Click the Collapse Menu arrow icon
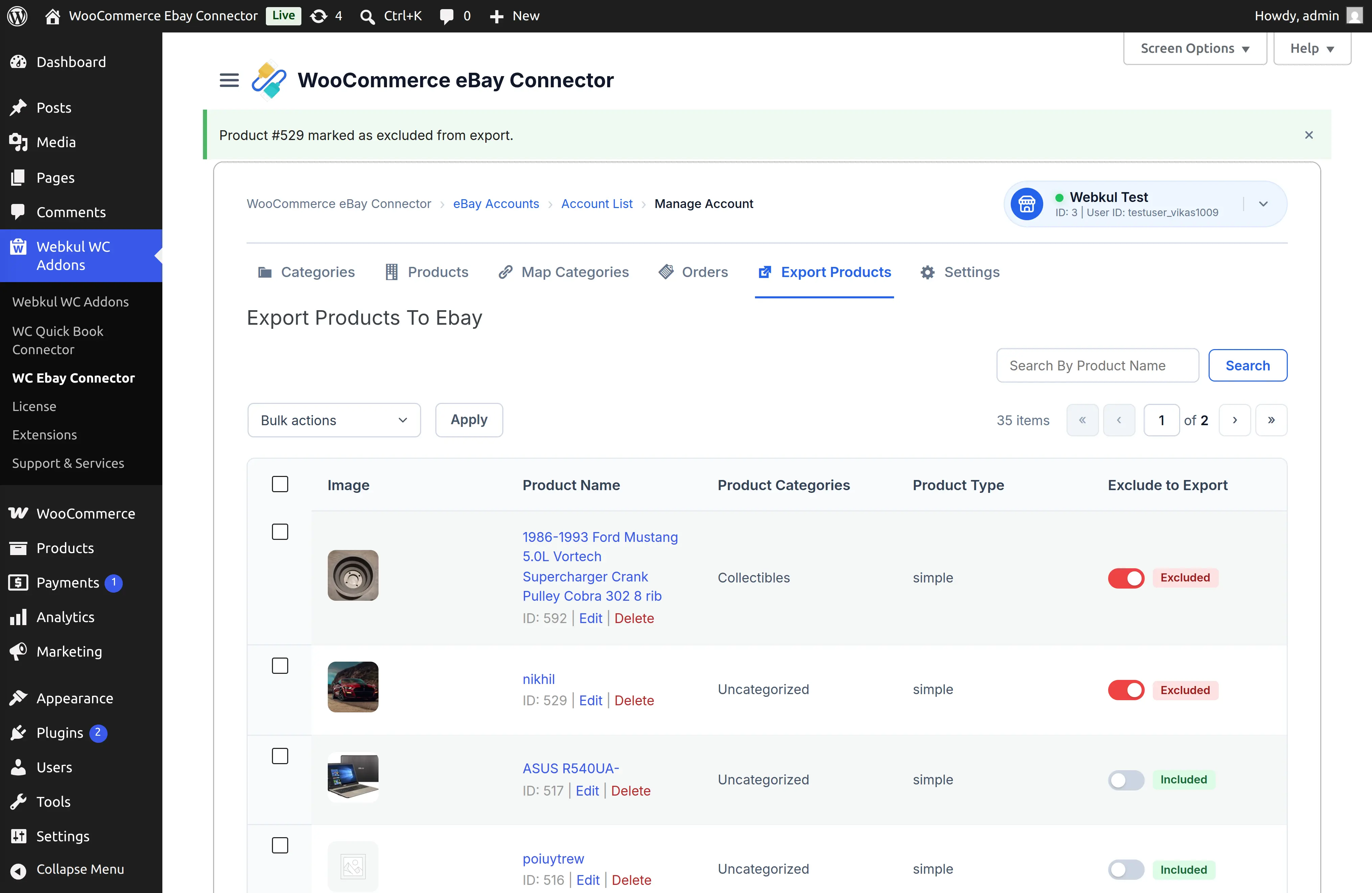The width and height of the screenshot is (1372, 893). [x=19, y=871]
